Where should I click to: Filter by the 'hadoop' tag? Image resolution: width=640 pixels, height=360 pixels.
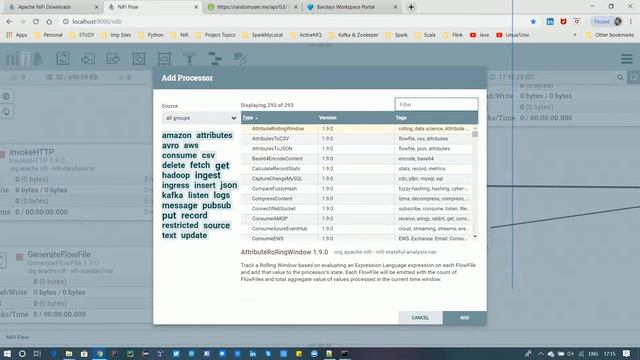point(176,175)
